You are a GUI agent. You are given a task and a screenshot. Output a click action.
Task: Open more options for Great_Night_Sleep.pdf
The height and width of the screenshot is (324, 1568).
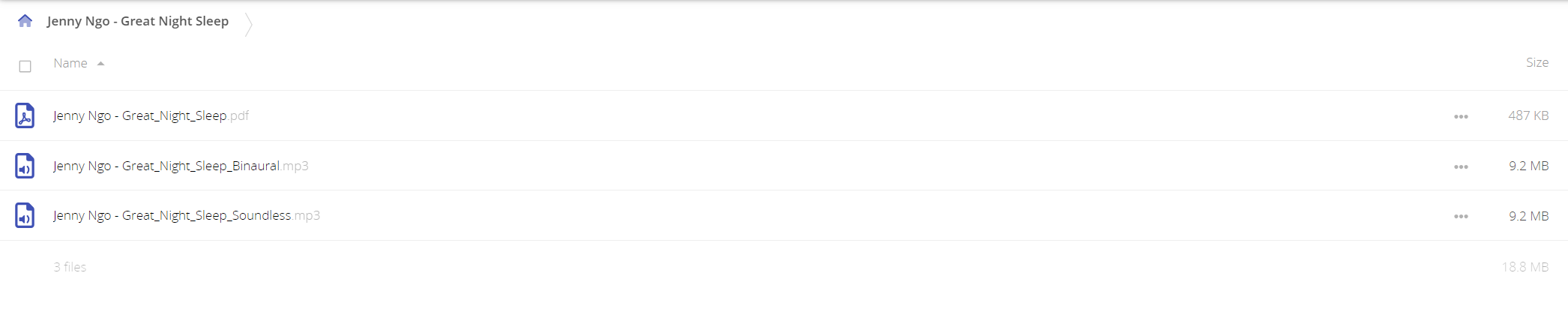click(x=1461, y=116)
